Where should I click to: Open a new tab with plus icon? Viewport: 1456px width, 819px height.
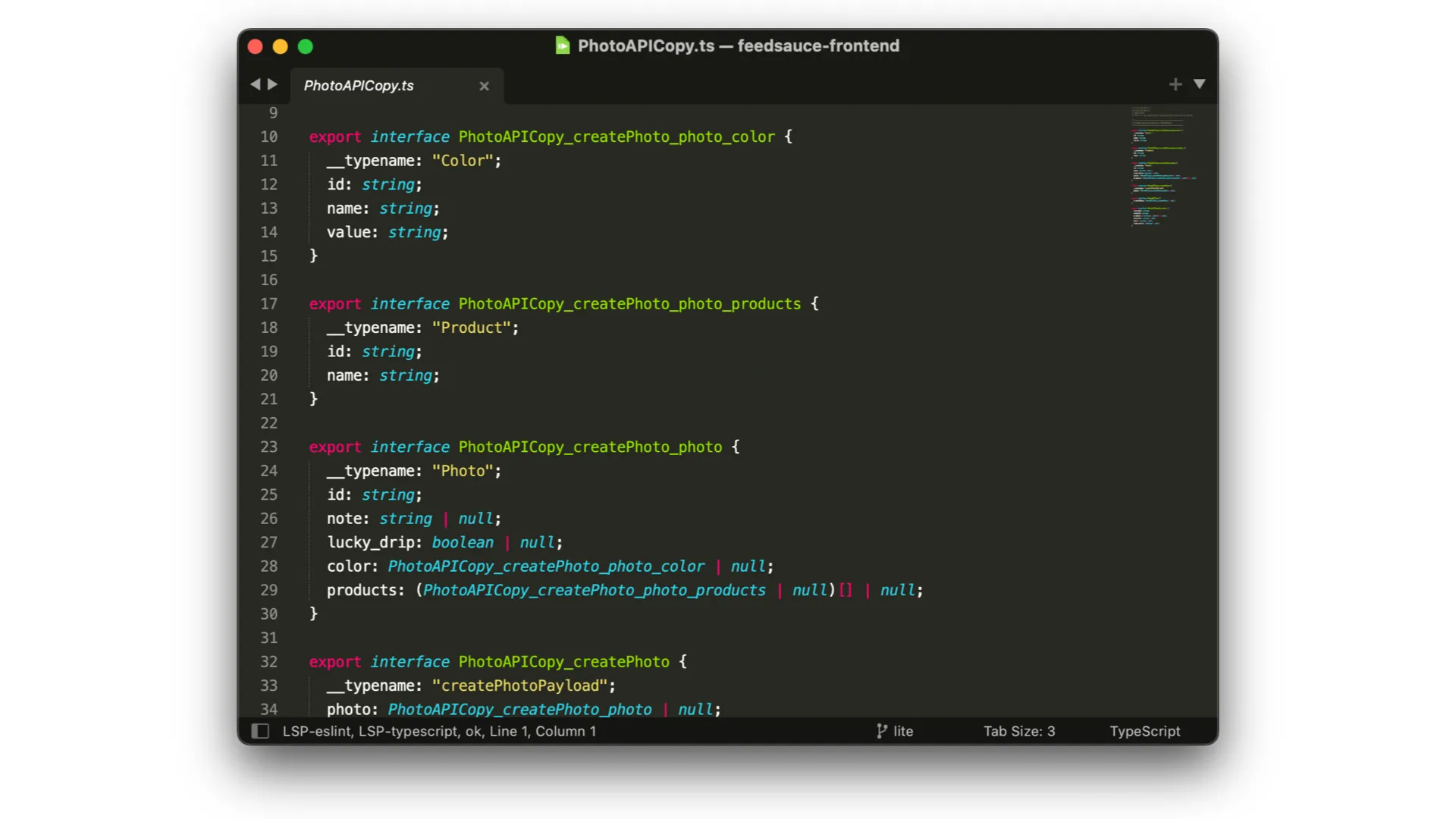(1175, 84)
